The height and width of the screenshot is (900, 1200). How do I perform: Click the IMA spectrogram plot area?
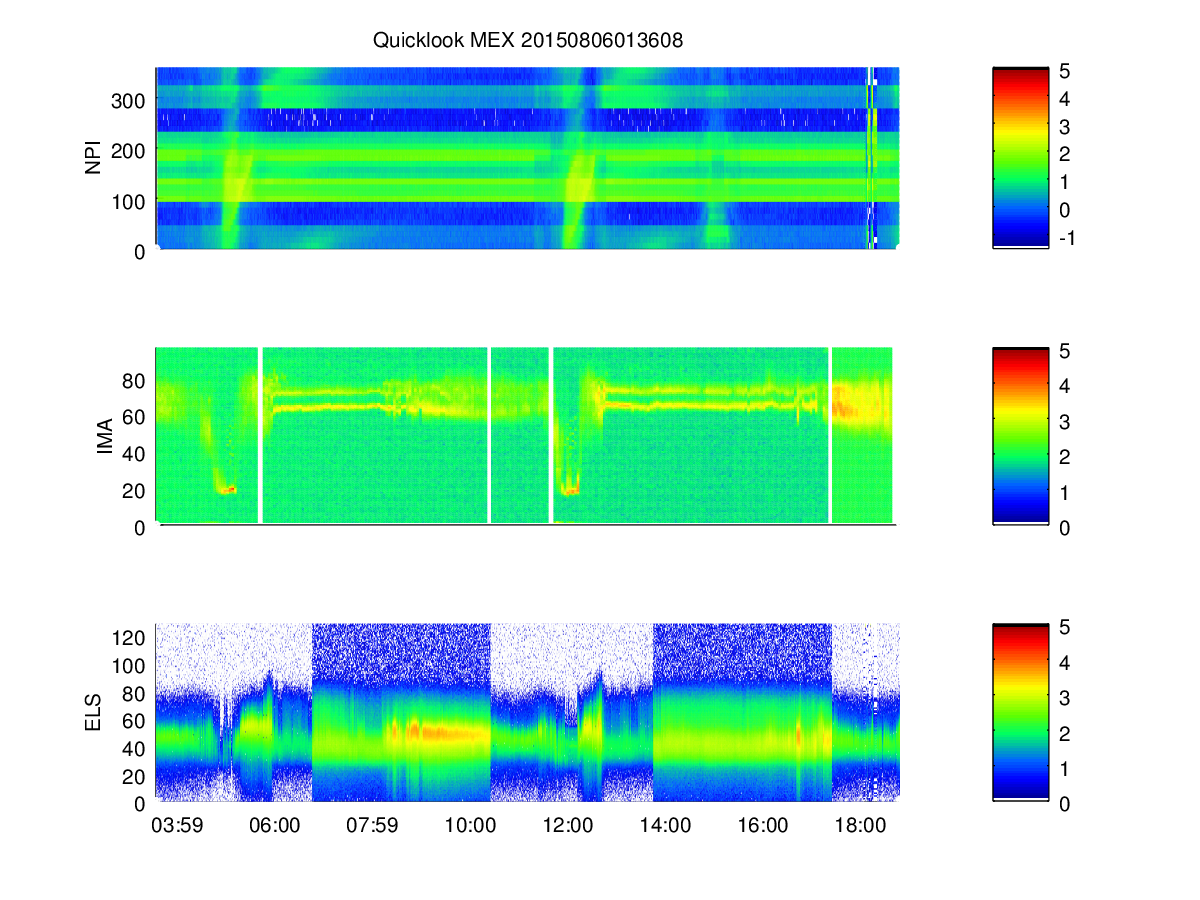click(524, 435)
